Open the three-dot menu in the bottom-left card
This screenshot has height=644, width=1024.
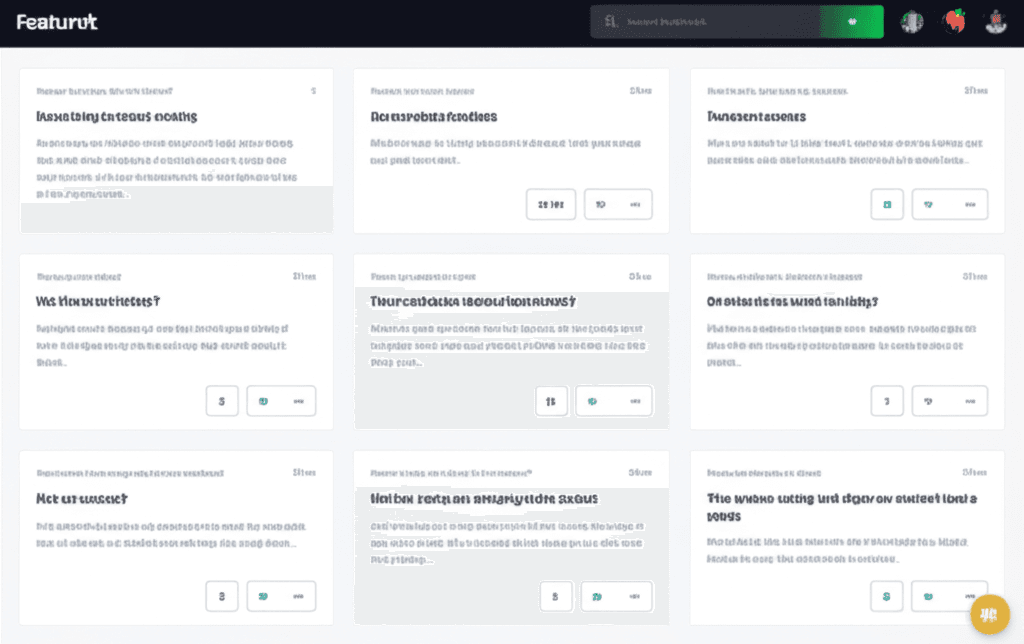(x=298, y=596)
